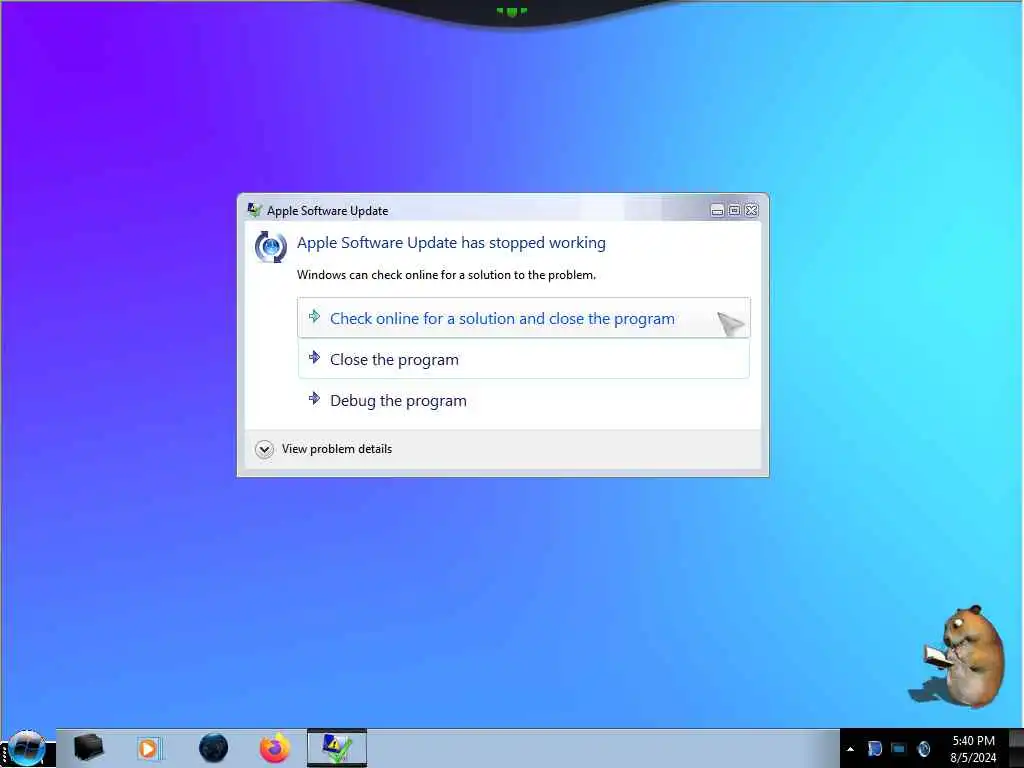Select the active problem report taskbar button
The image size is (1024, 768).
337,748
